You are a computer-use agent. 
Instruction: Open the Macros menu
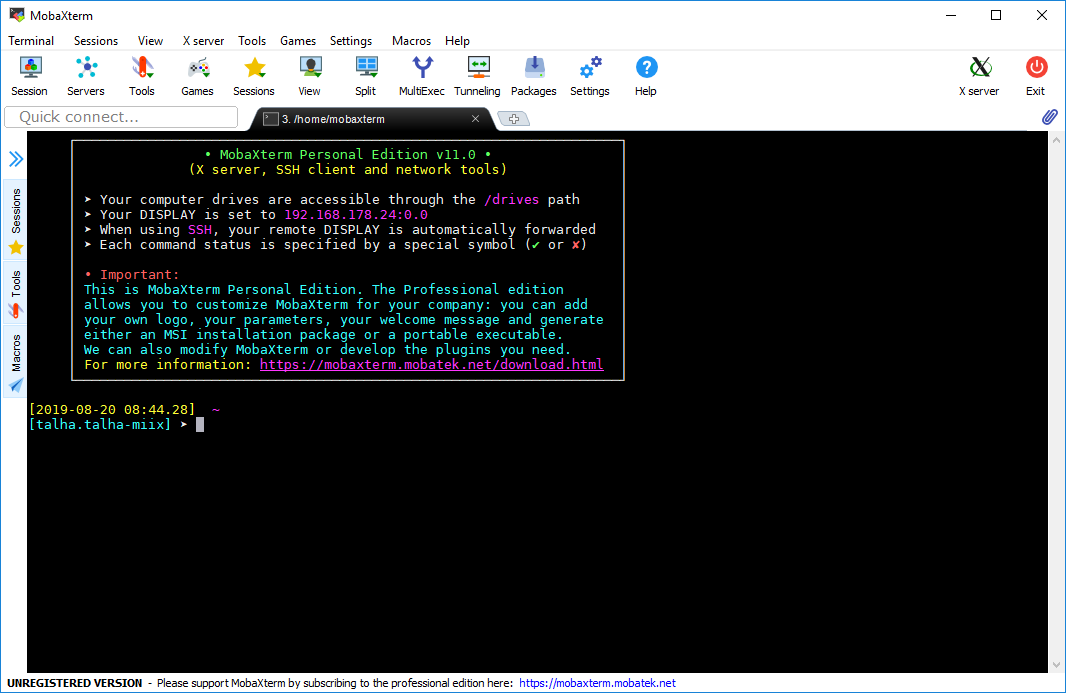411,41
